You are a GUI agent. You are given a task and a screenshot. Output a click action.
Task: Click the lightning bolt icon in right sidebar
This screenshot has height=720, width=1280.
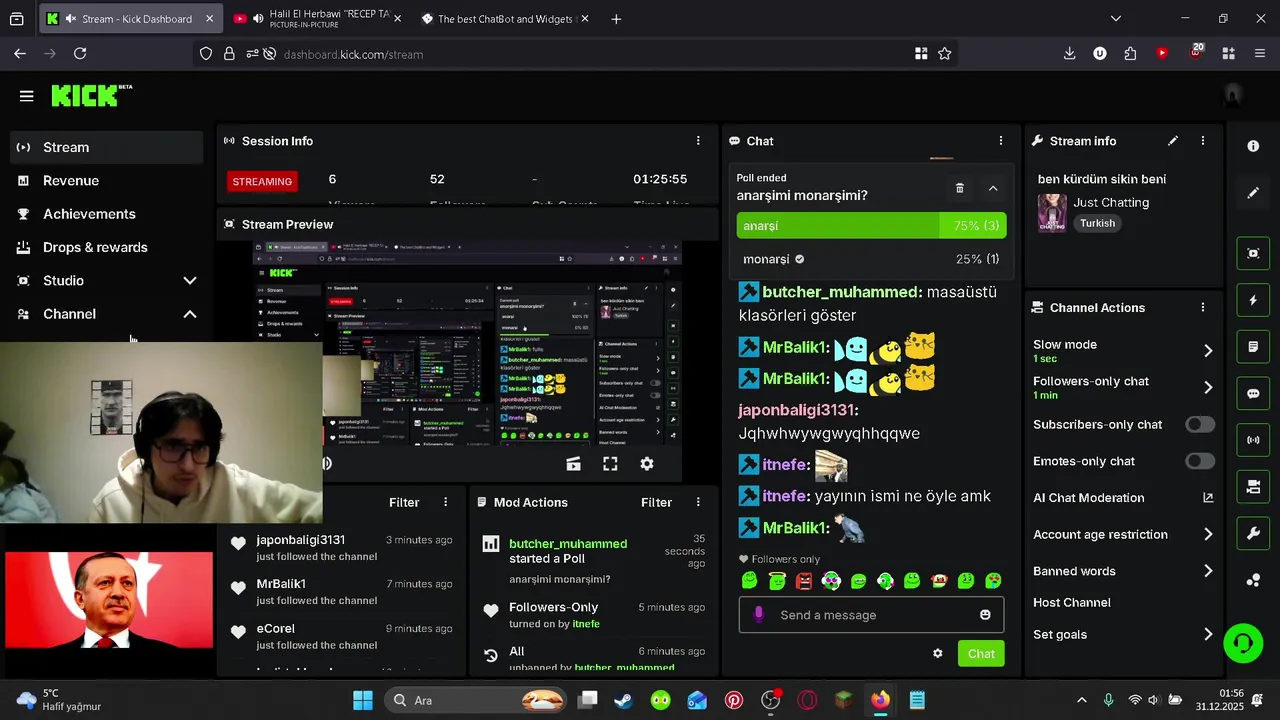pos(1253,300)
